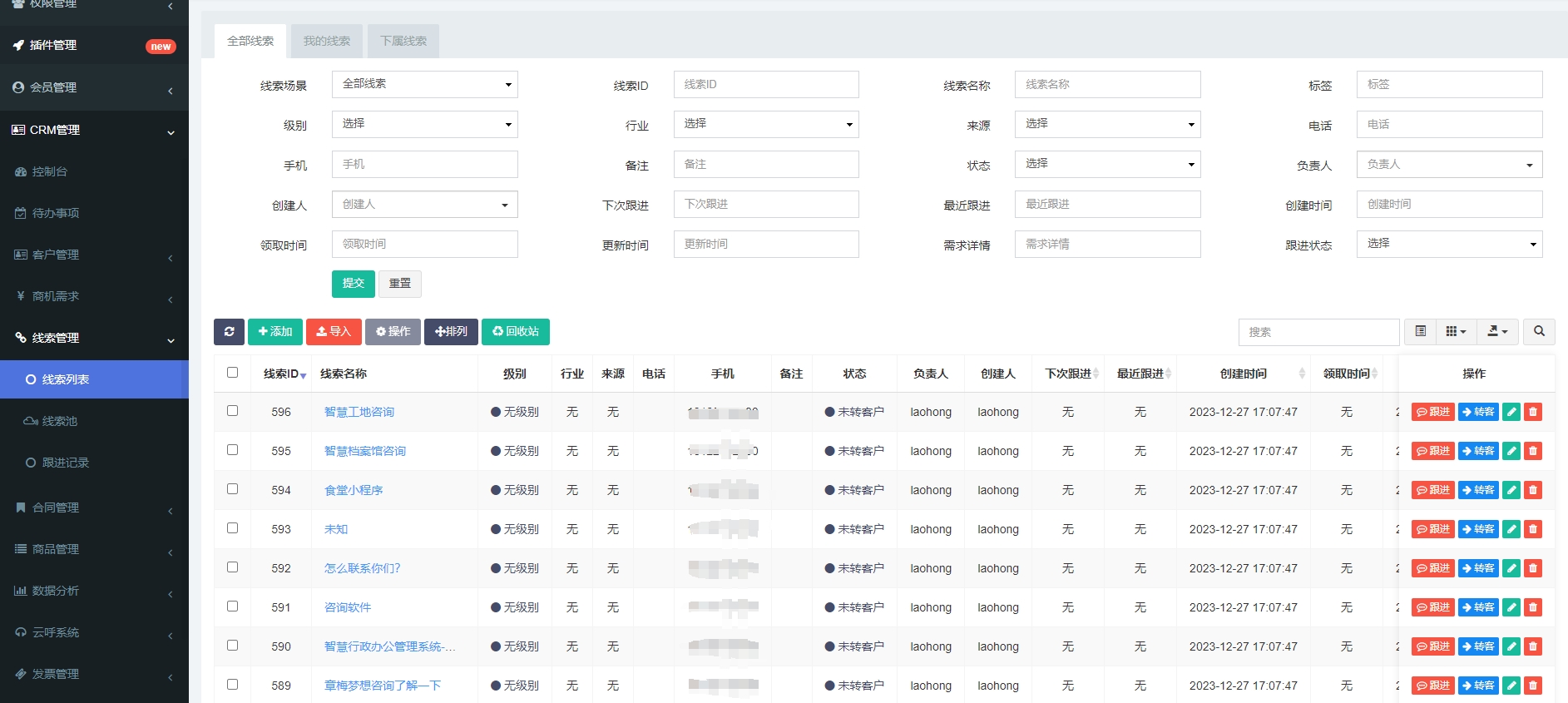Click 转客 button for lead 592
Image resolution: width=1568 pixels, height=703 pixels.
coord(1478,568)
